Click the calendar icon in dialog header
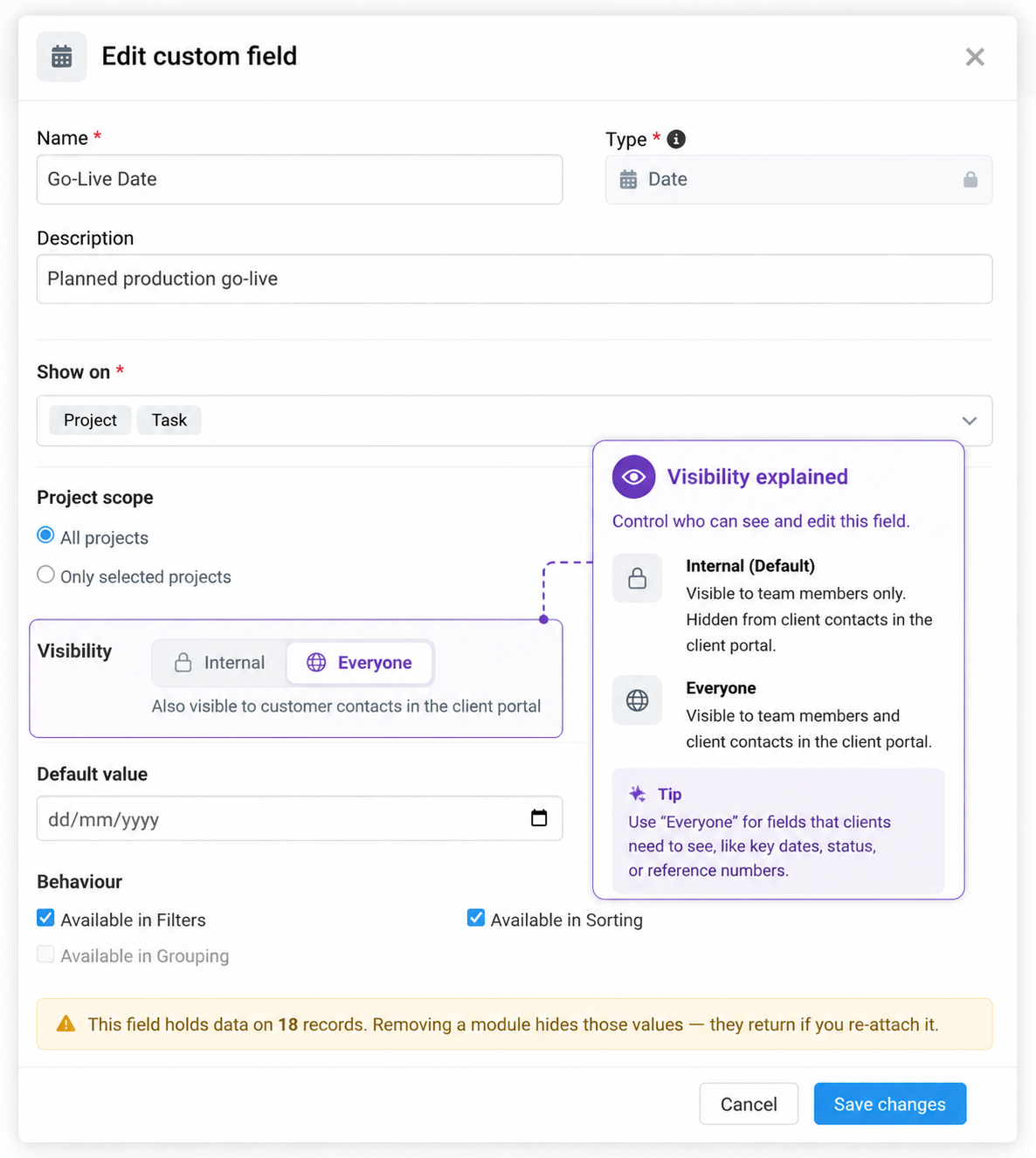Image resolution: width=1036 pixels, height=1158 pixels. (62, 57)
